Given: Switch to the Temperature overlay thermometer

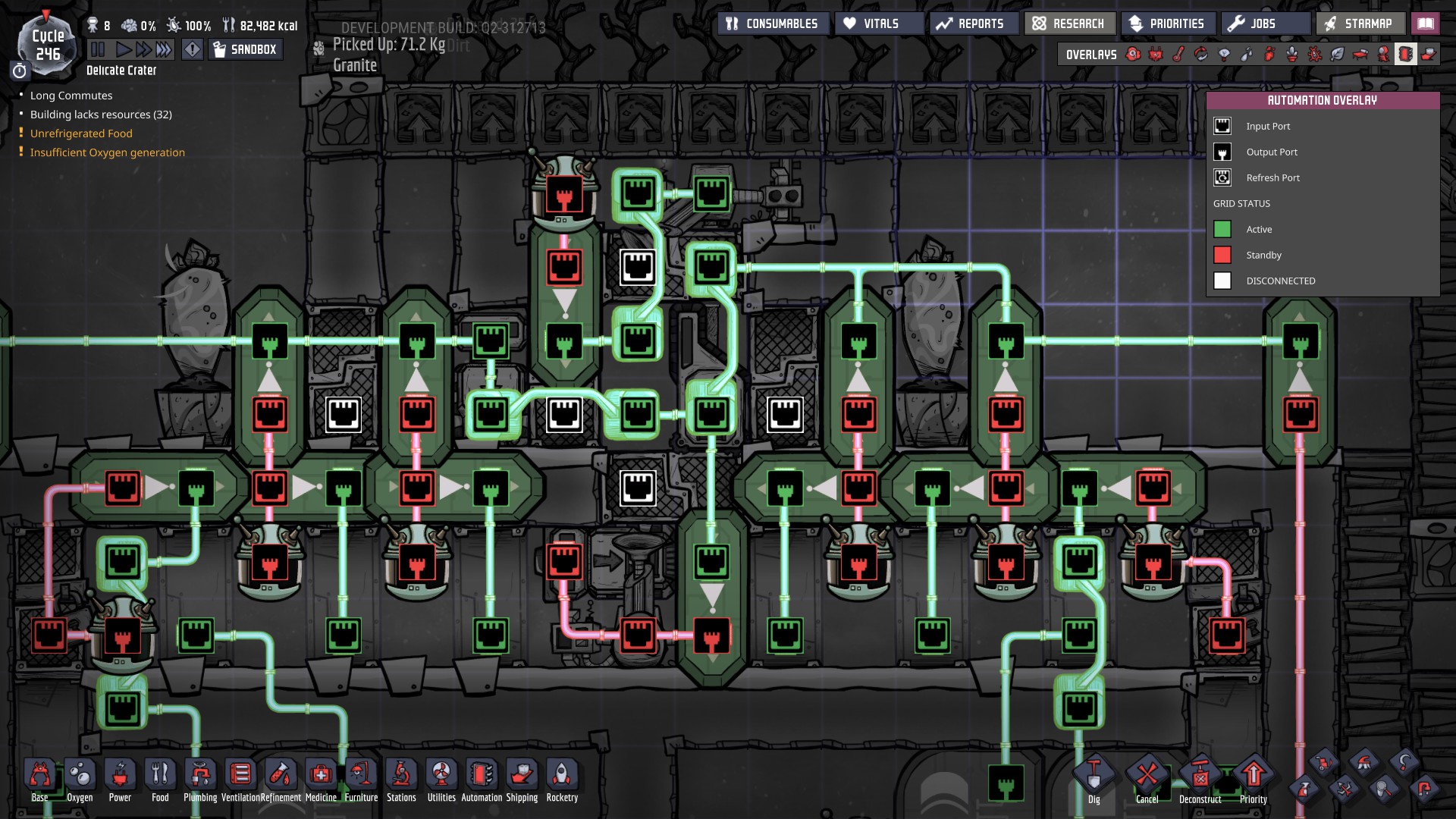Looking at the screenshot, I should click(1178, 54).
